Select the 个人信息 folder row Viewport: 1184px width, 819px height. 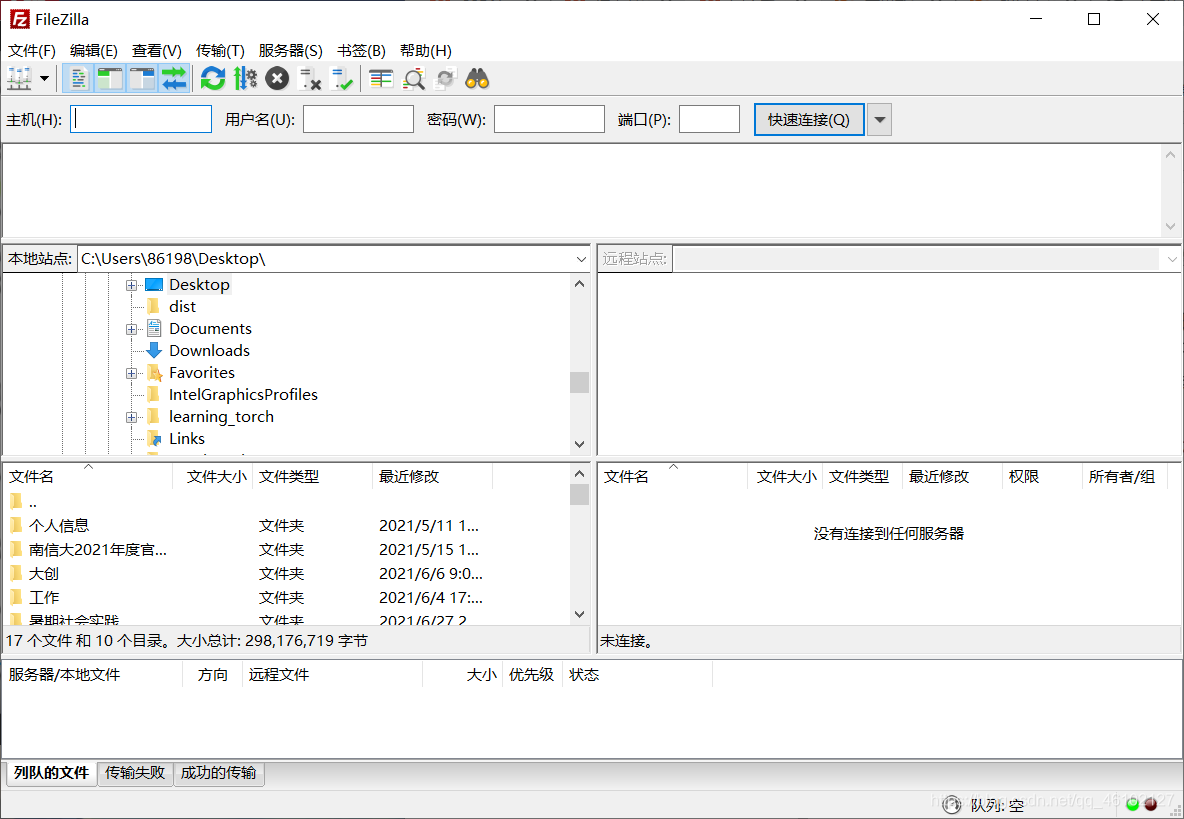[287, 525]
